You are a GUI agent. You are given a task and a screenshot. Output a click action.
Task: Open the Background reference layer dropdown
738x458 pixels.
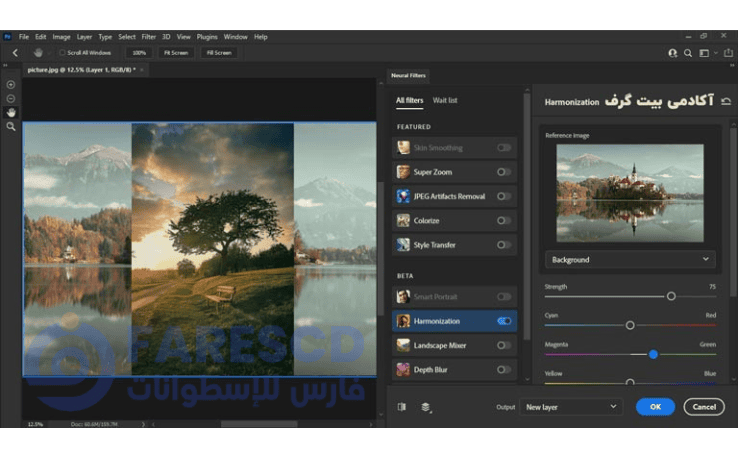(630, 260)
